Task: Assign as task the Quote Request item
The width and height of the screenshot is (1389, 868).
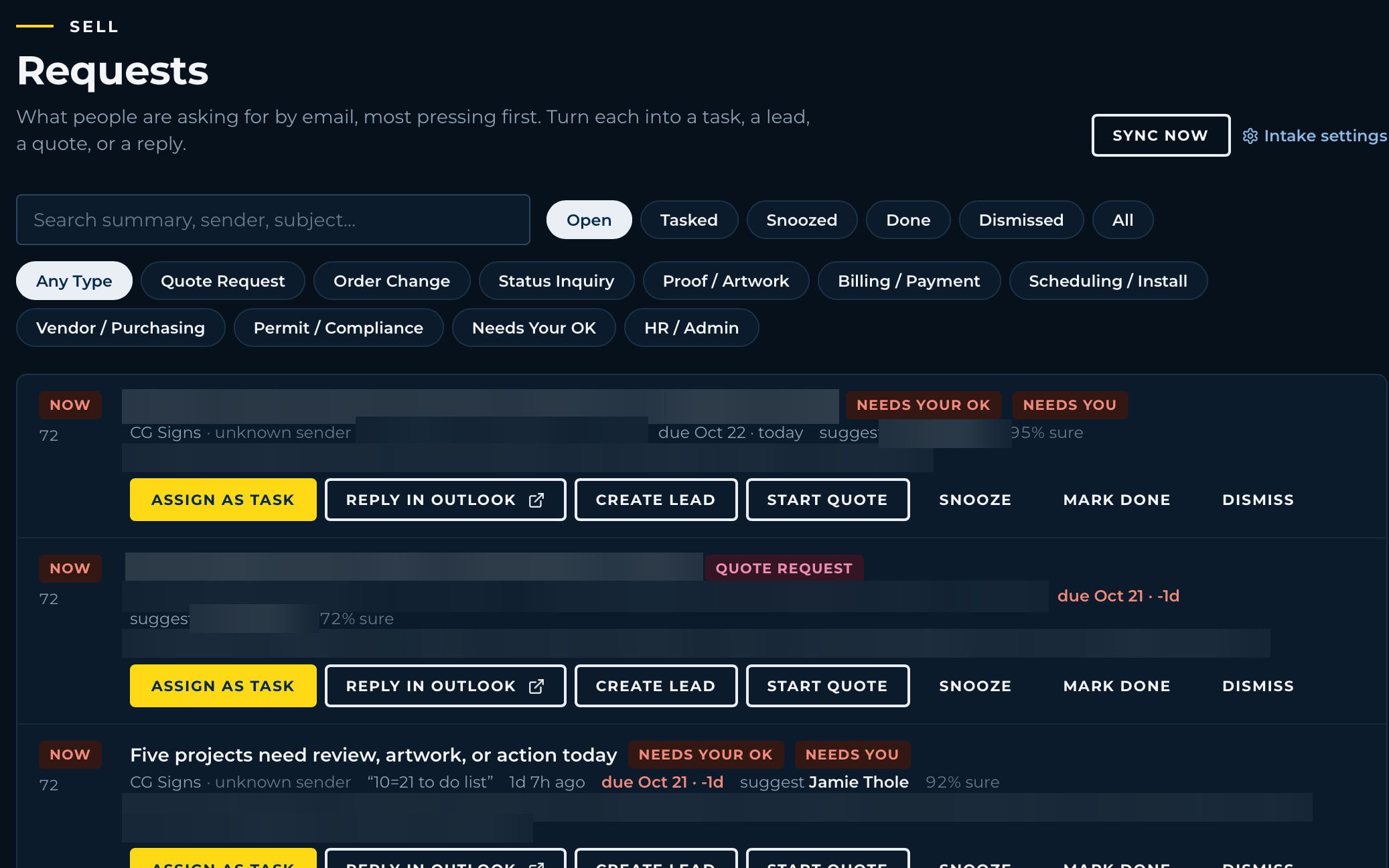Action: pos(223,686)
